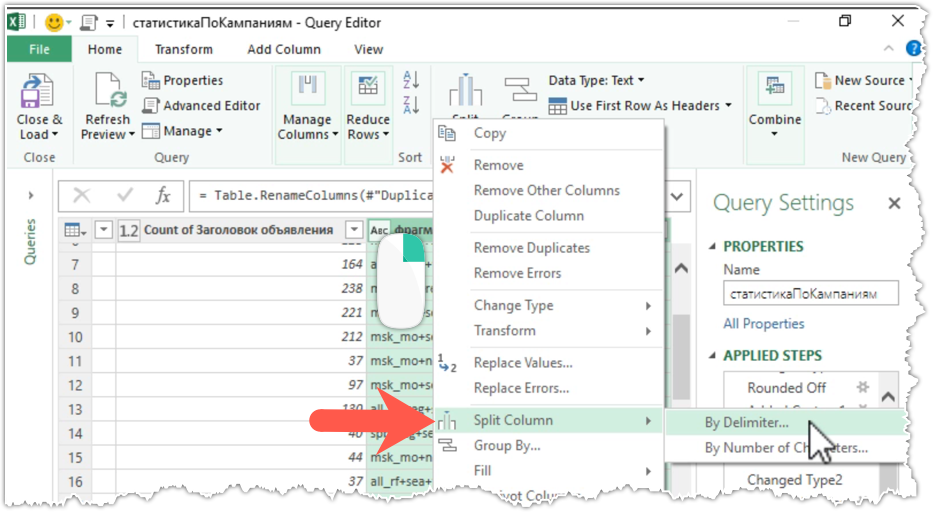Collapse the PROPERTIES section

point(712,246)
